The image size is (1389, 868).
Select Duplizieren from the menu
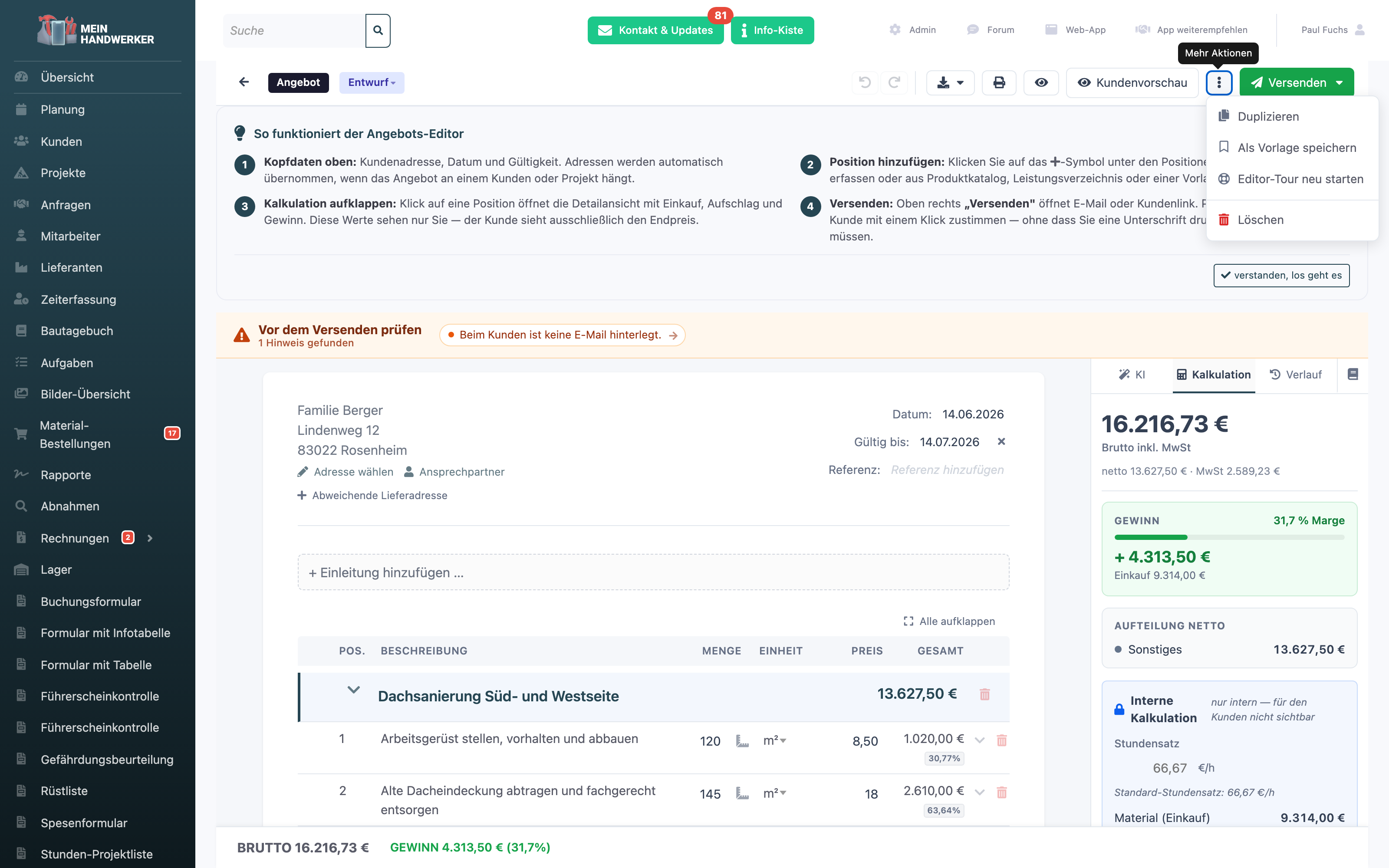click(1293, 117)
